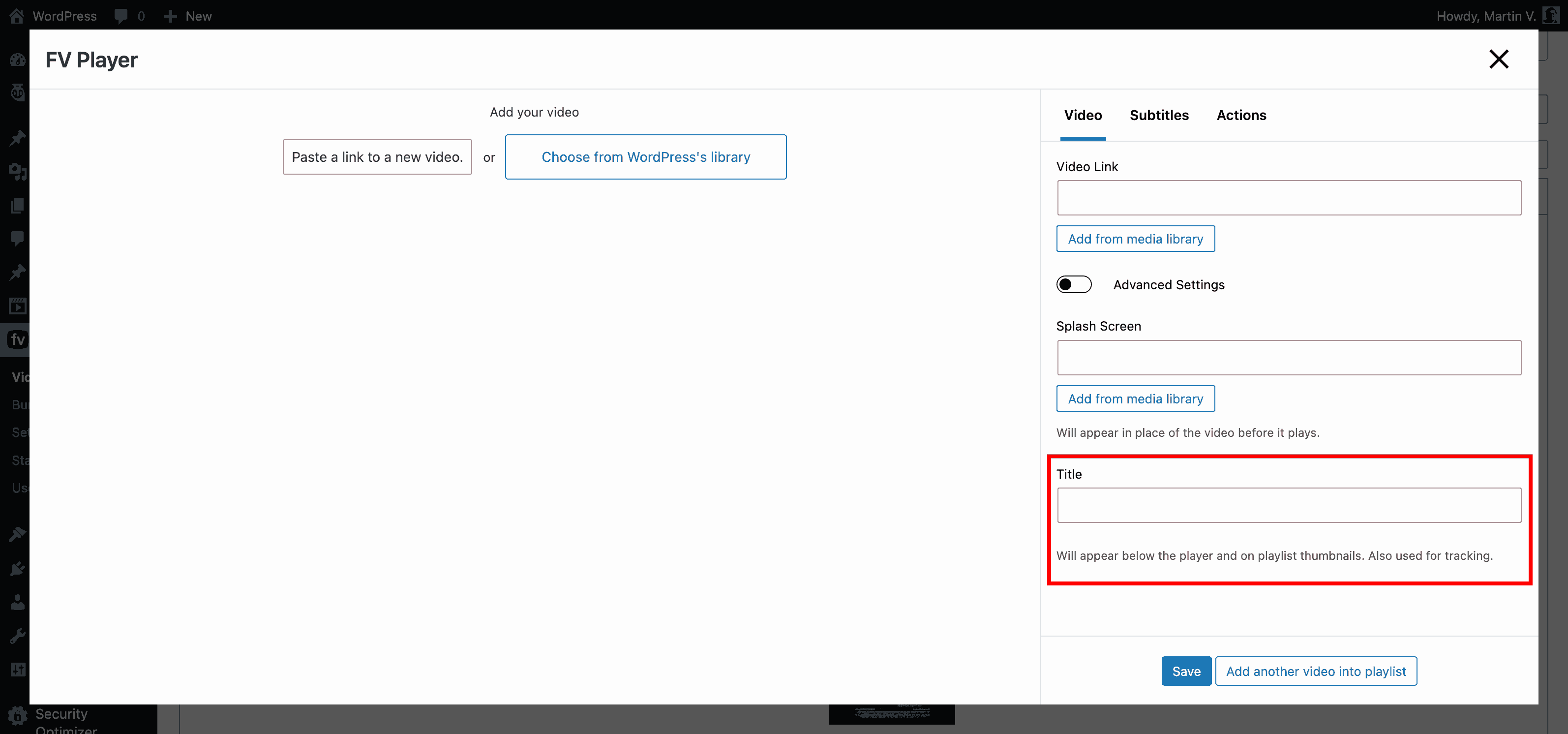Click into the Splash Screen input field
Image resolution: width=1568 pixels, height=734 pixels.
point(1289,358)
